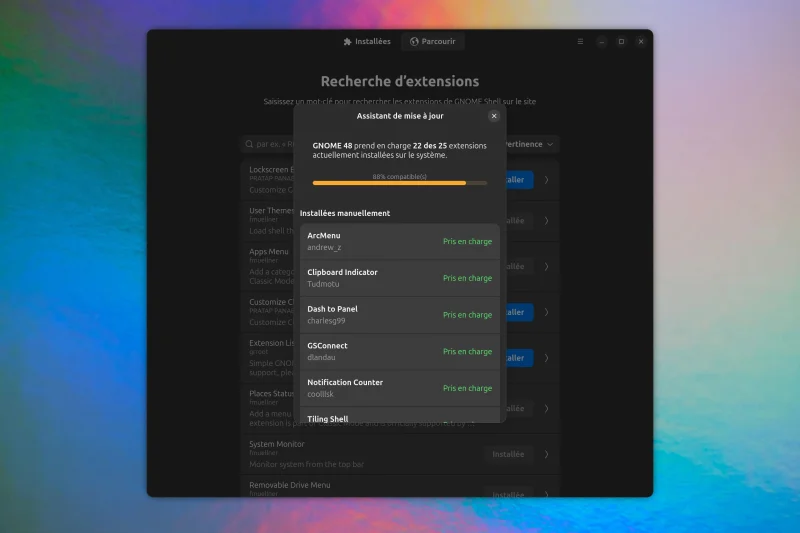Open the System Monitor extension entry

[401, 454]
